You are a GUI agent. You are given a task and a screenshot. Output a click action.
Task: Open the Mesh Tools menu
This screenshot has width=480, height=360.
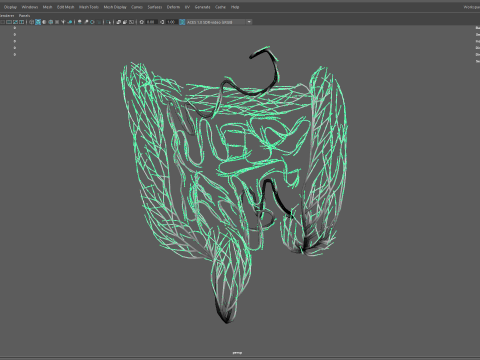[x=89, y=7]
